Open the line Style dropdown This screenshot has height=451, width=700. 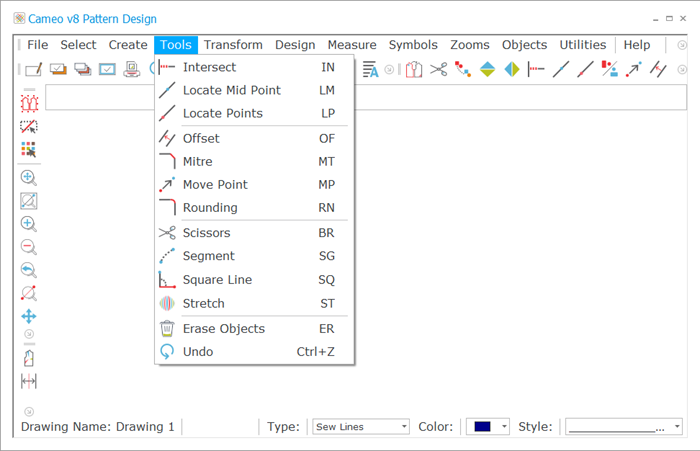click(624, 427)
